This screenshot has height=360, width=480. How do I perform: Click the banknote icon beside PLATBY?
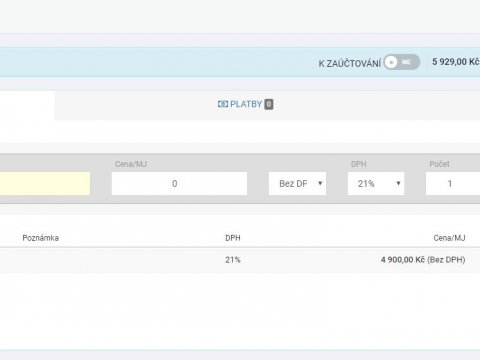click(x=223, y=104)
